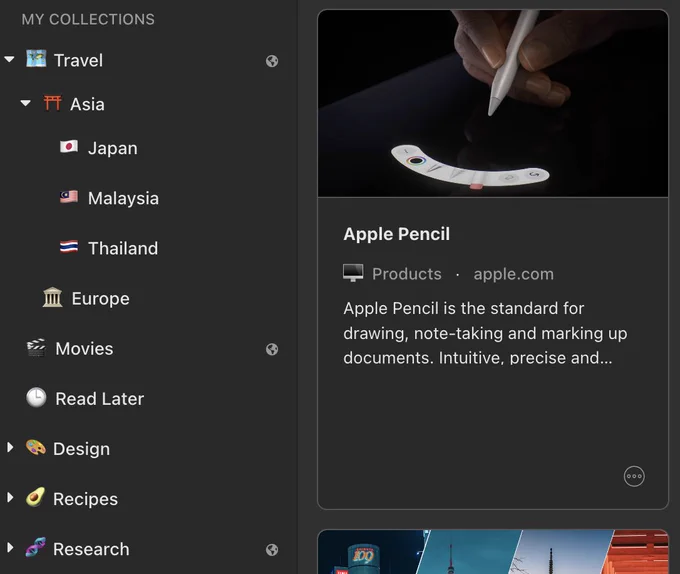Open the Apple Pencil card's more options button
Screen dimensions: 680x574
coord(634,476)
